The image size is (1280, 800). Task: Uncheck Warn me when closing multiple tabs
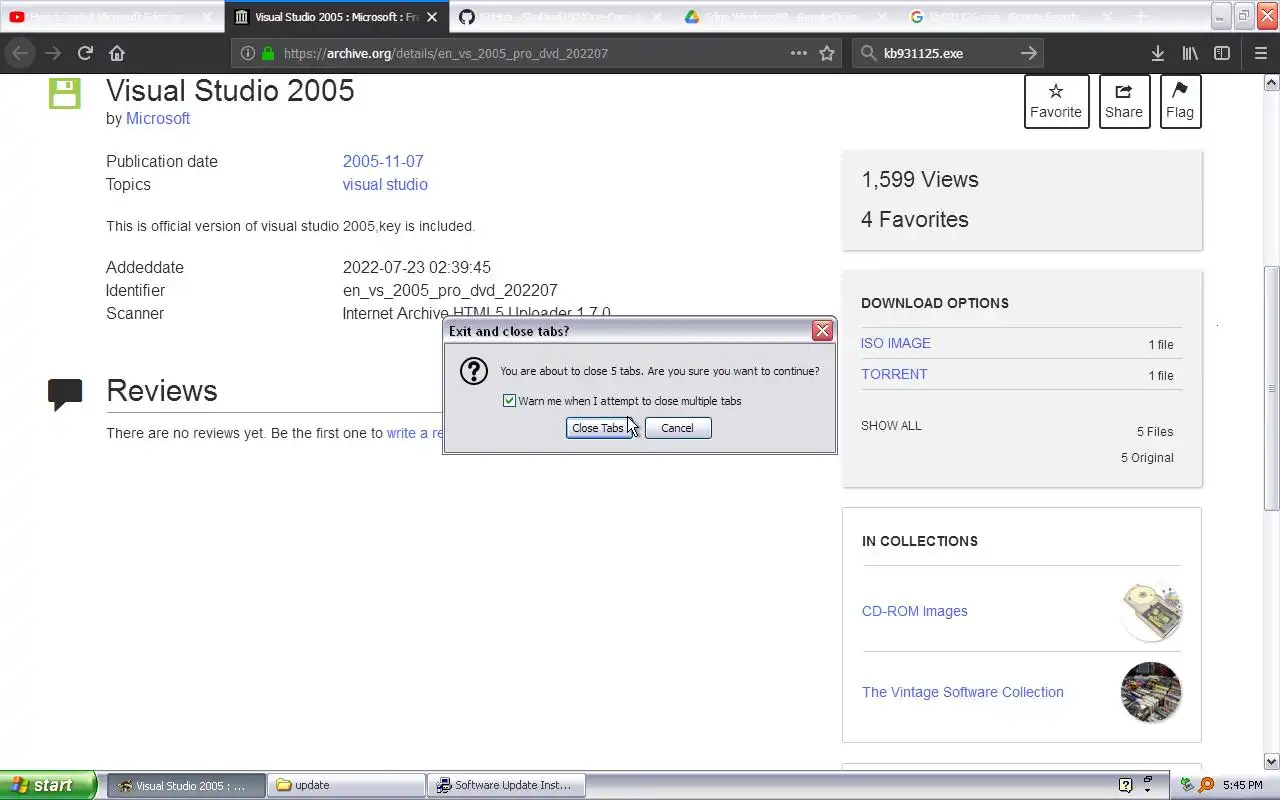tap(509, 401)
